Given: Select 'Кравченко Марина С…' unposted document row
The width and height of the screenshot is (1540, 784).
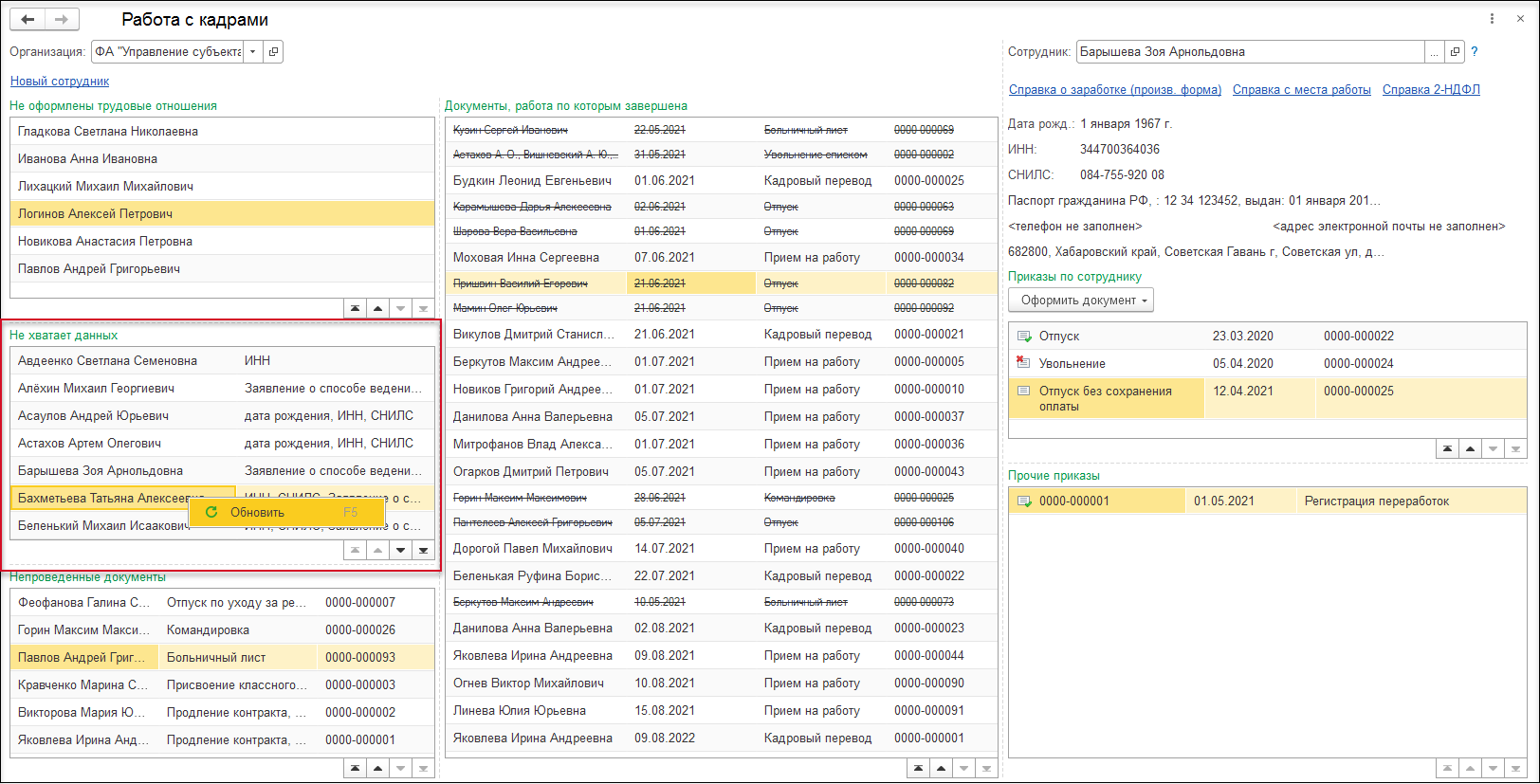Looking at the screenshot, I should [x=222, y=685].
